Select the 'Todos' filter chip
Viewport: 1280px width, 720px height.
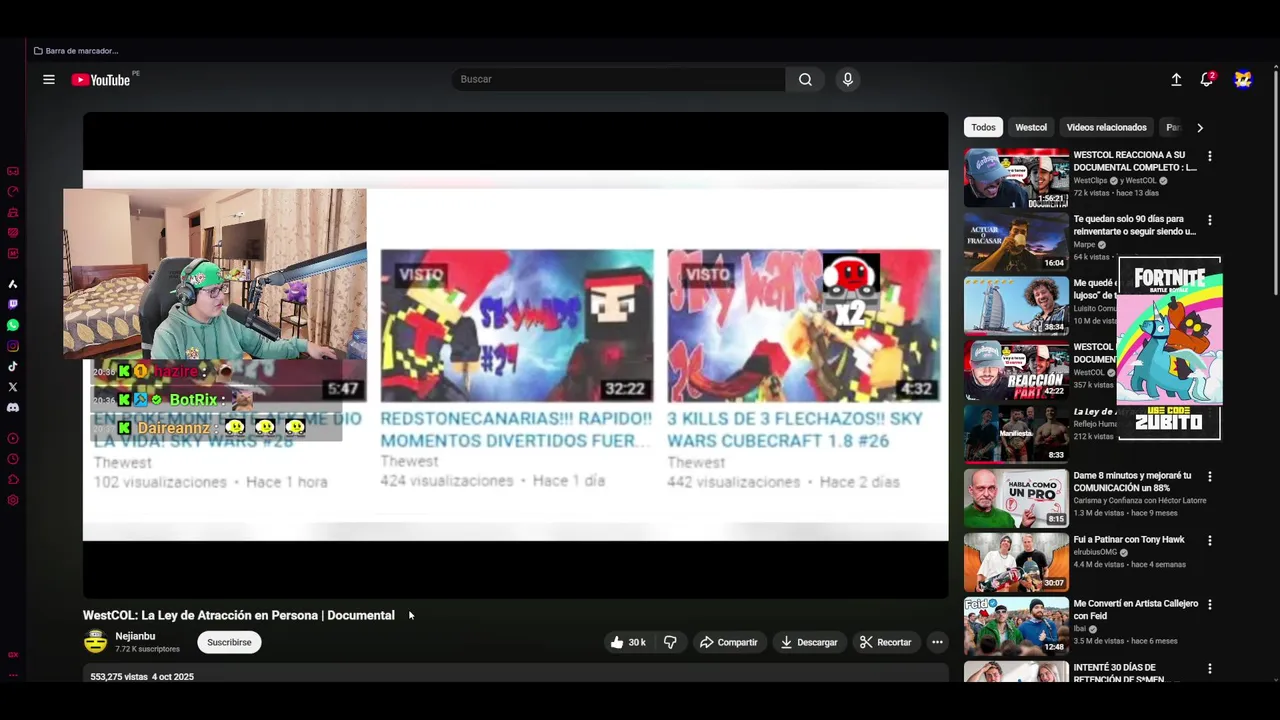point(983,128)
